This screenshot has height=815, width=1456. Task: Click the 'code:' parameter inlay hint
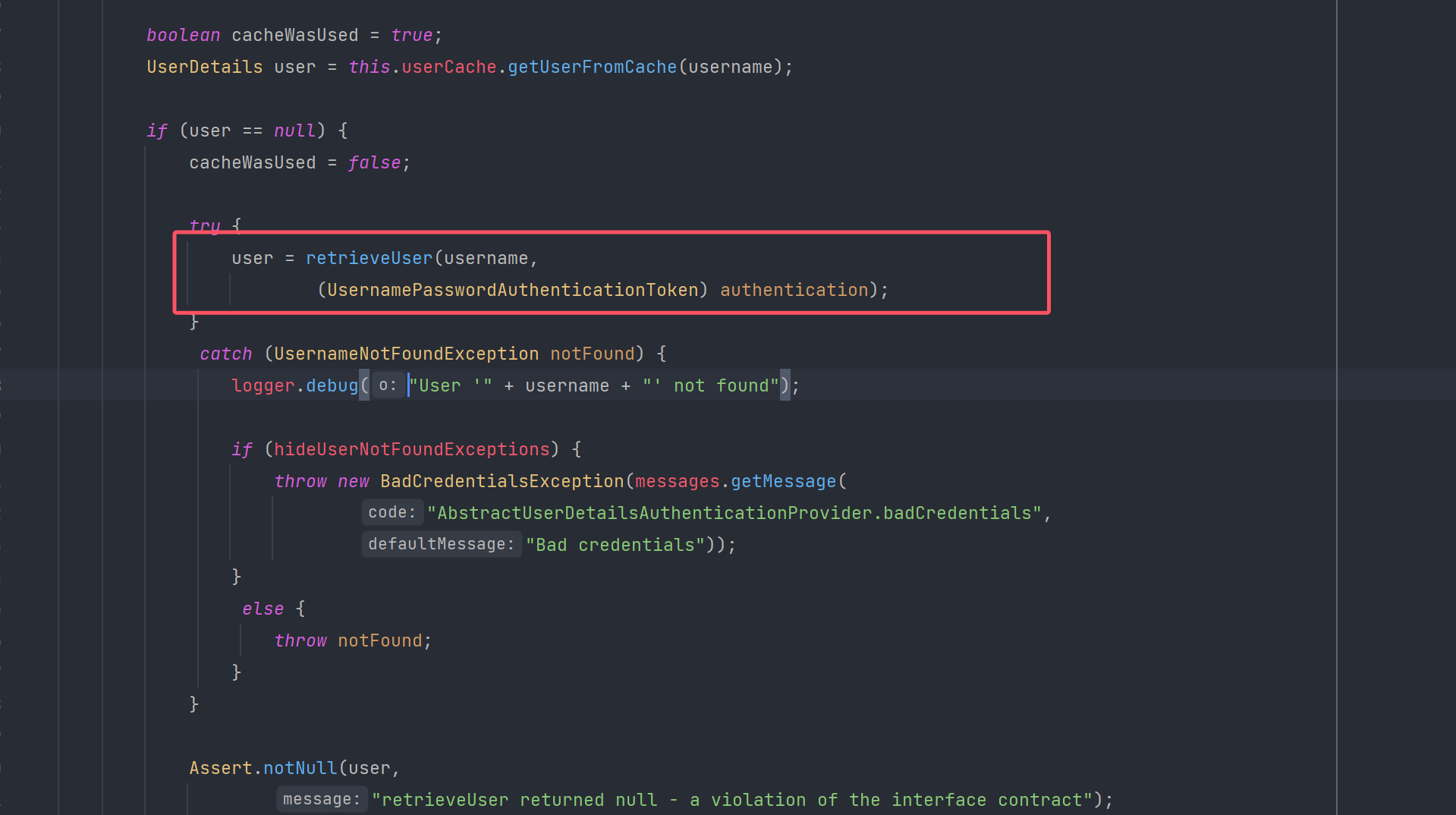pyautogui.click(x=392, y=513)
